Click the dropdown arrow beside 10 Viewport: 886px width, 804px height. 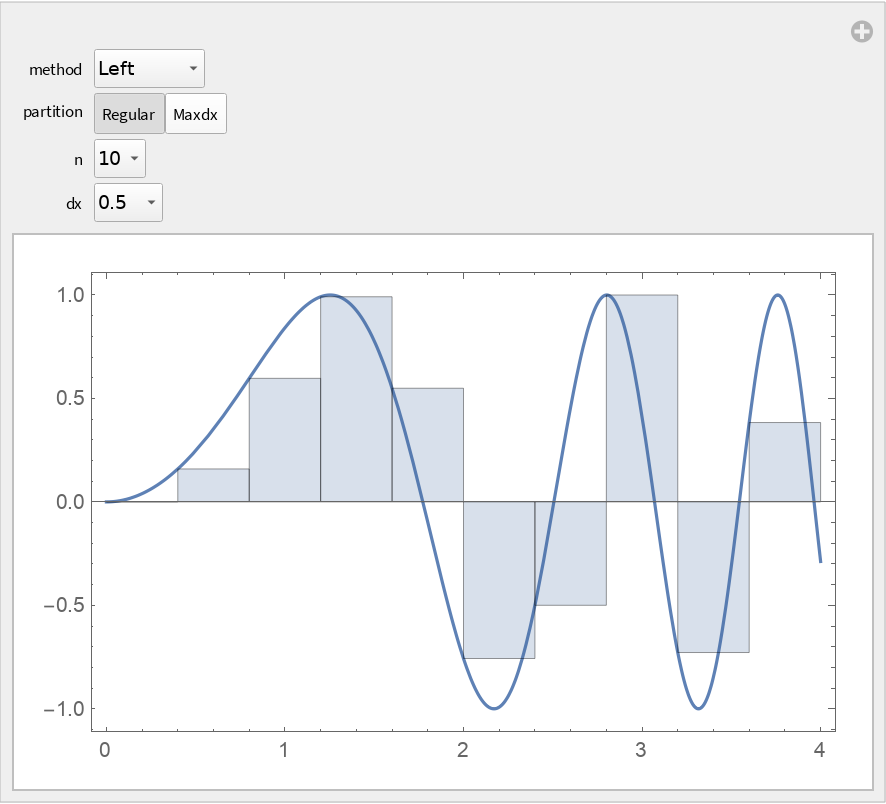pos(134,158)
